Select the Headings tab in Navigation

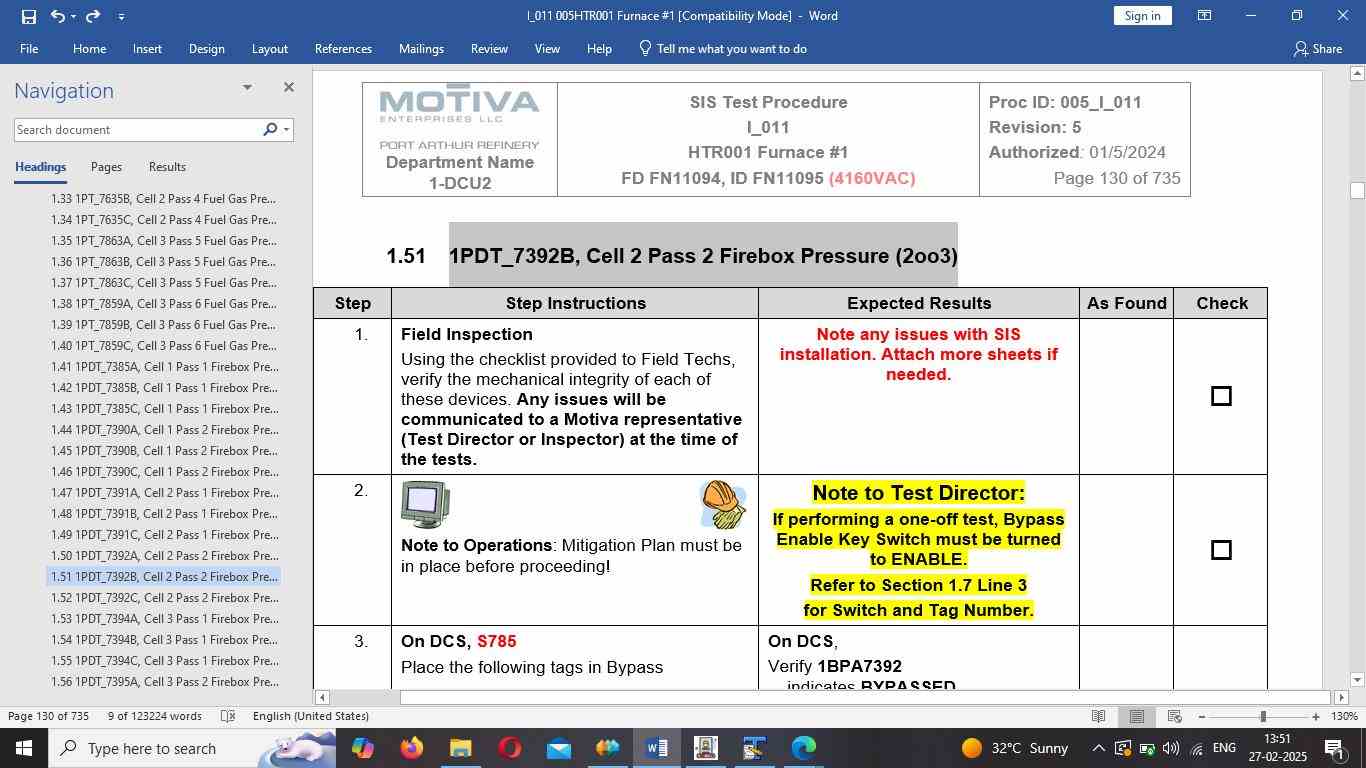point(40,167)
